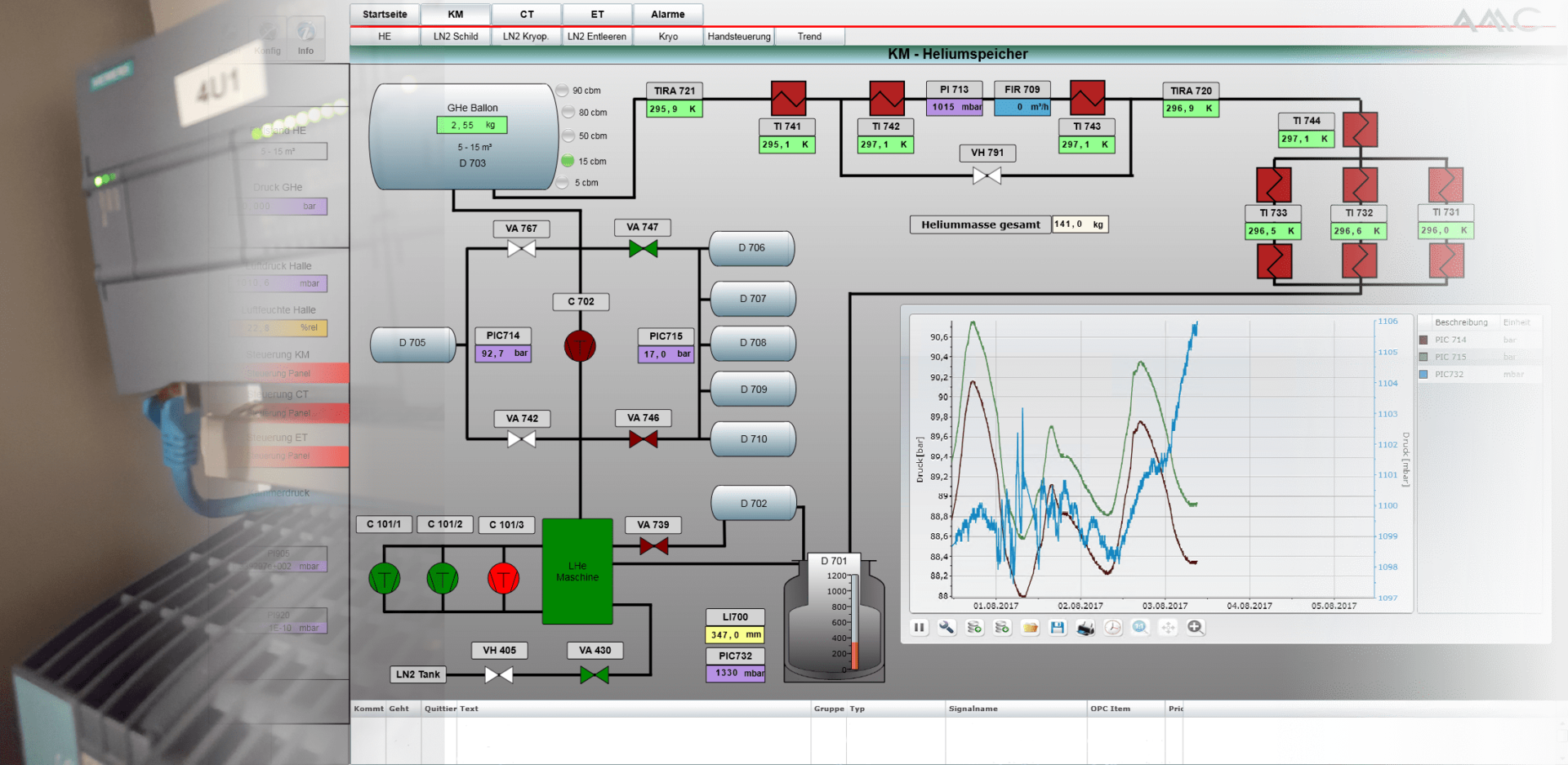This screenshot has width=1568, height=765.
Task: Zoom into the trend with plus magnifier
Action: tap(1196, 627)
